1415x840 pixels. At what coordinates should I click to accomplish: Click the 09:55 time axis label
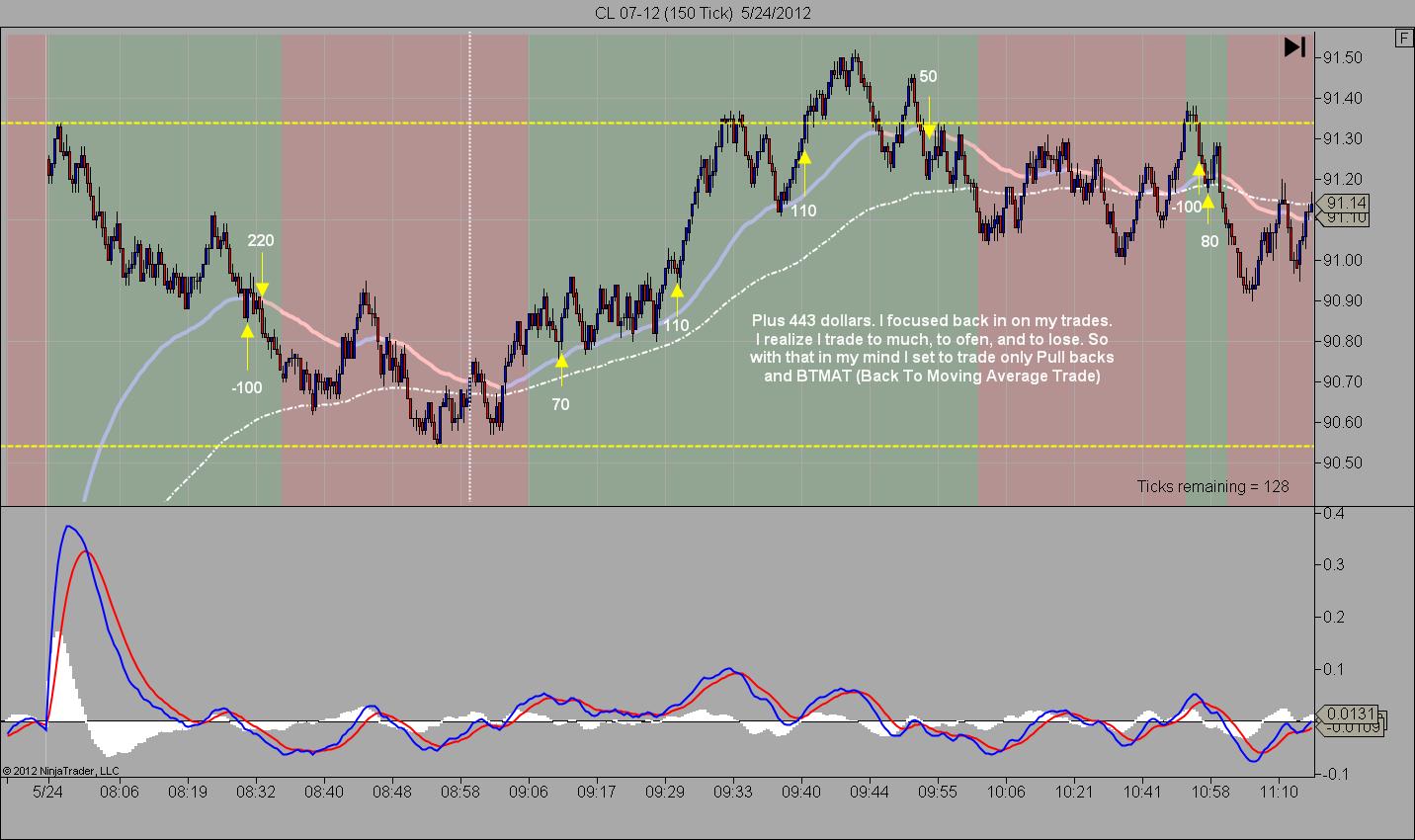click(x=937, y=792)
